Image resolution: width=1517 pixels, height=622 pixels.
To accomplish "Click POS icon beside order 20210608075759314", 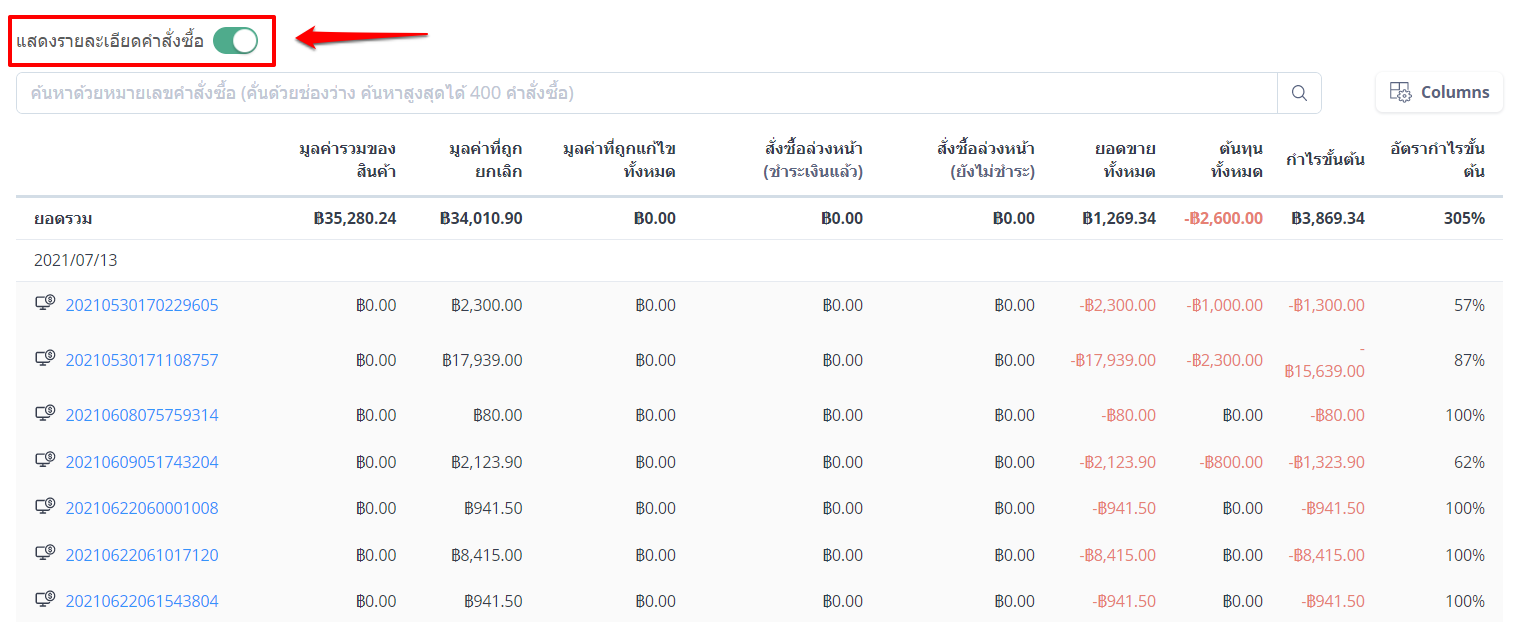I will 45,414.
